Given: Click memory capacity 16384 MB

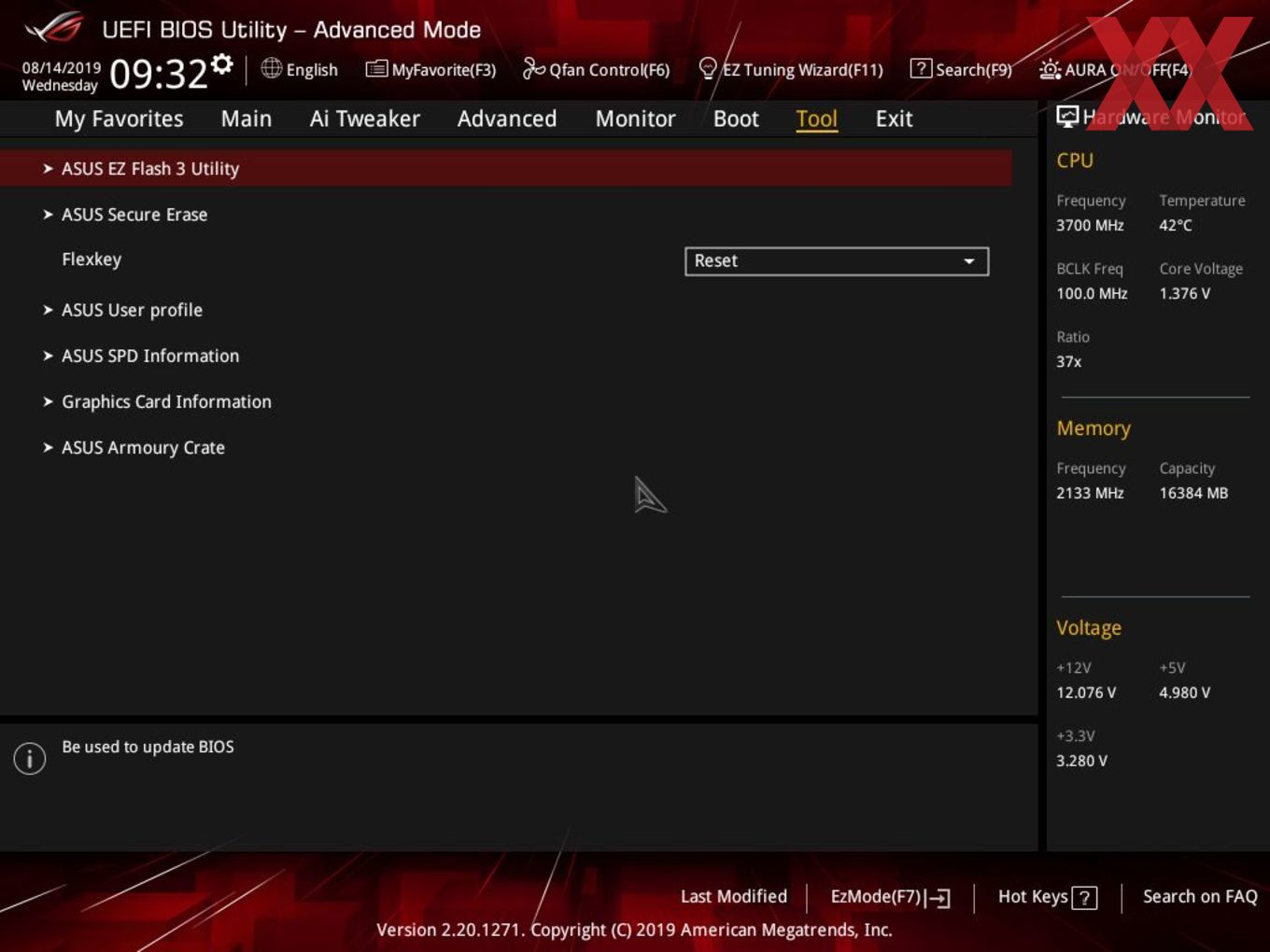Looking at the screenshot, I should point(1193,493).
